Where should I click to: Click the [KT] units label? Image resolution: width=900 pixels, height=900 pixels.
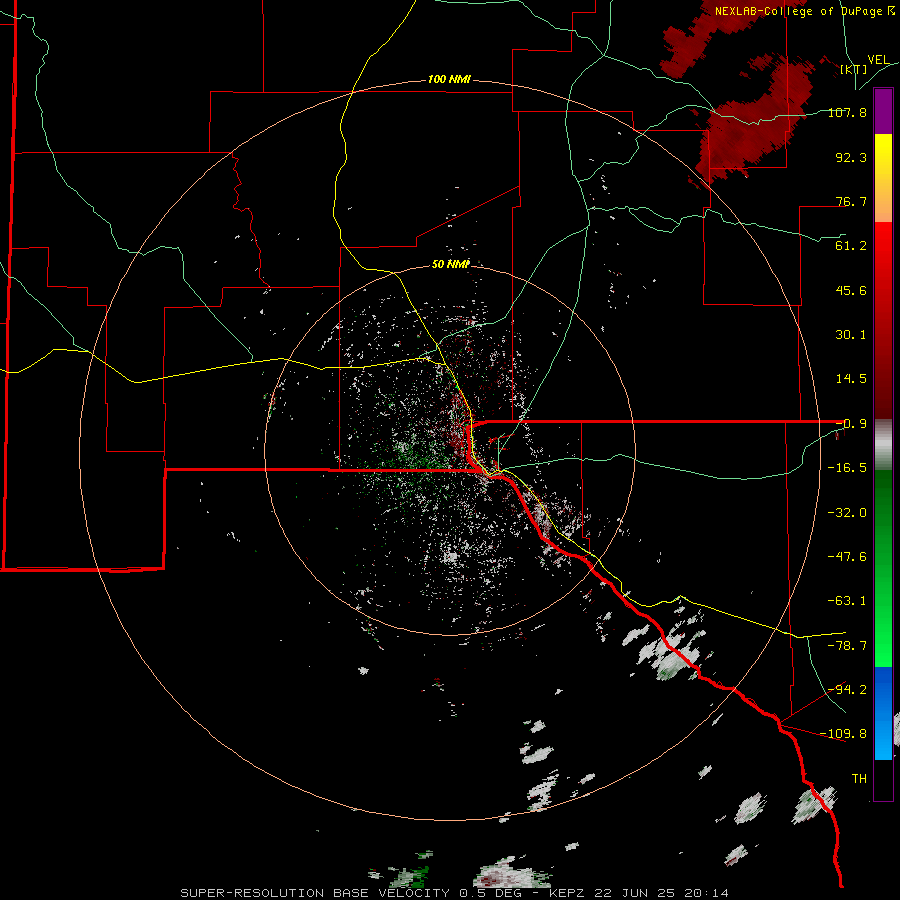coord(854,69)
